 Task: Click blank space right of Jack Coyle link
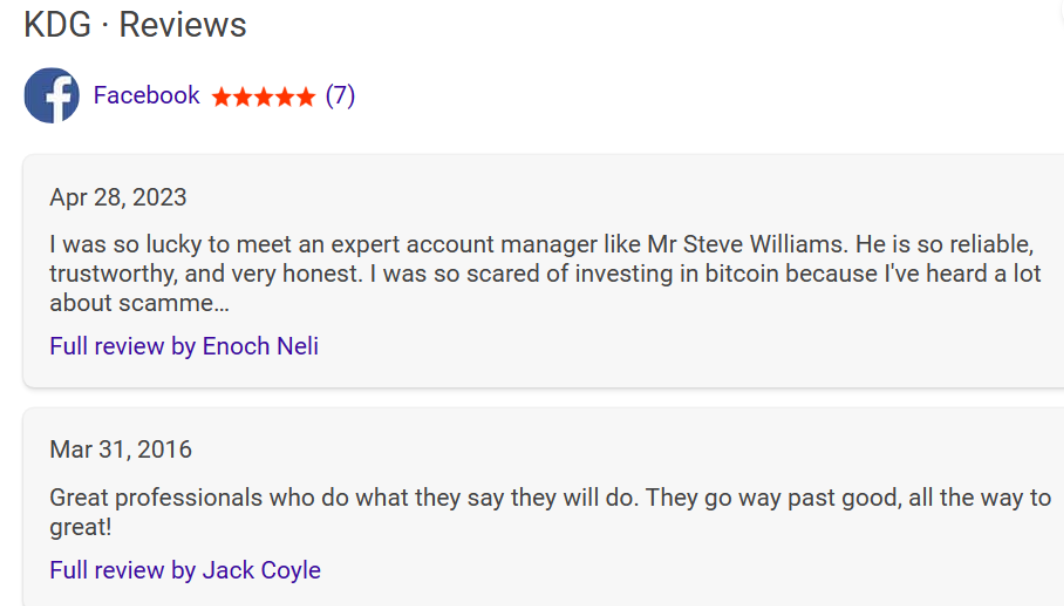[679, 570]
